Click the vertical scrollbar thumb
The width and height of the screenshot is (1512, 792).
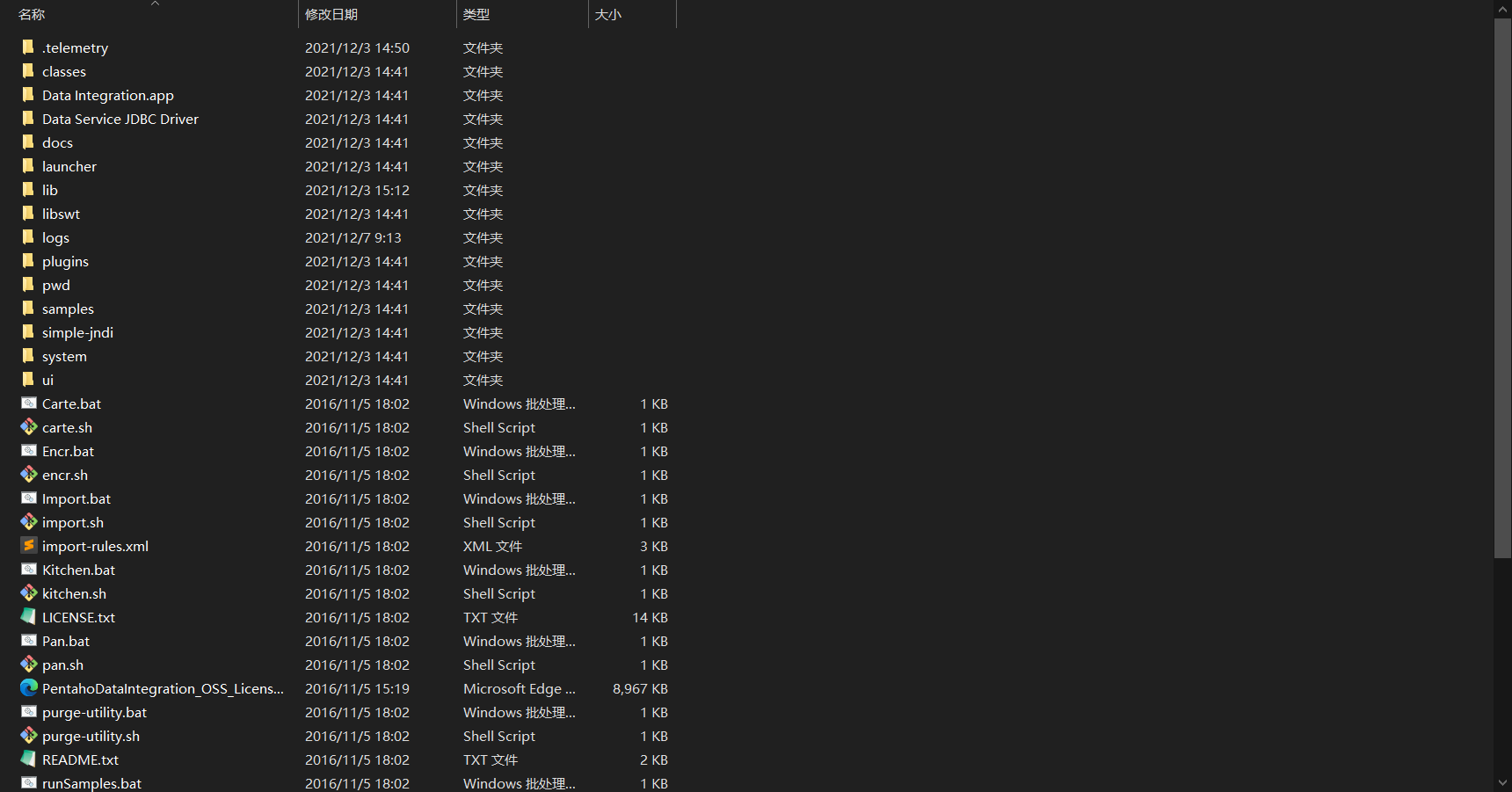click(x=1502, y=287)
